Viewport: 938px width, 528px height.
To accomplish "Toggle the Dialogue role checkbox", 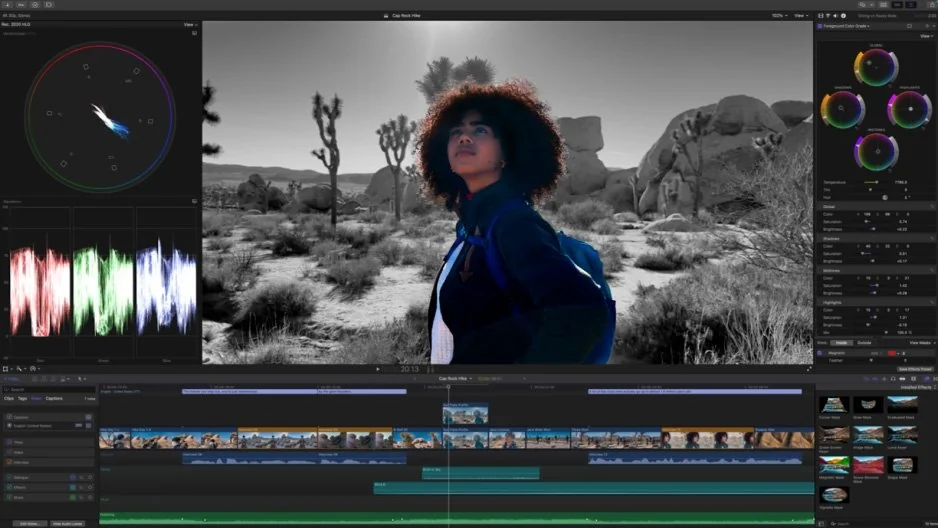I will (x=9, y=477).
